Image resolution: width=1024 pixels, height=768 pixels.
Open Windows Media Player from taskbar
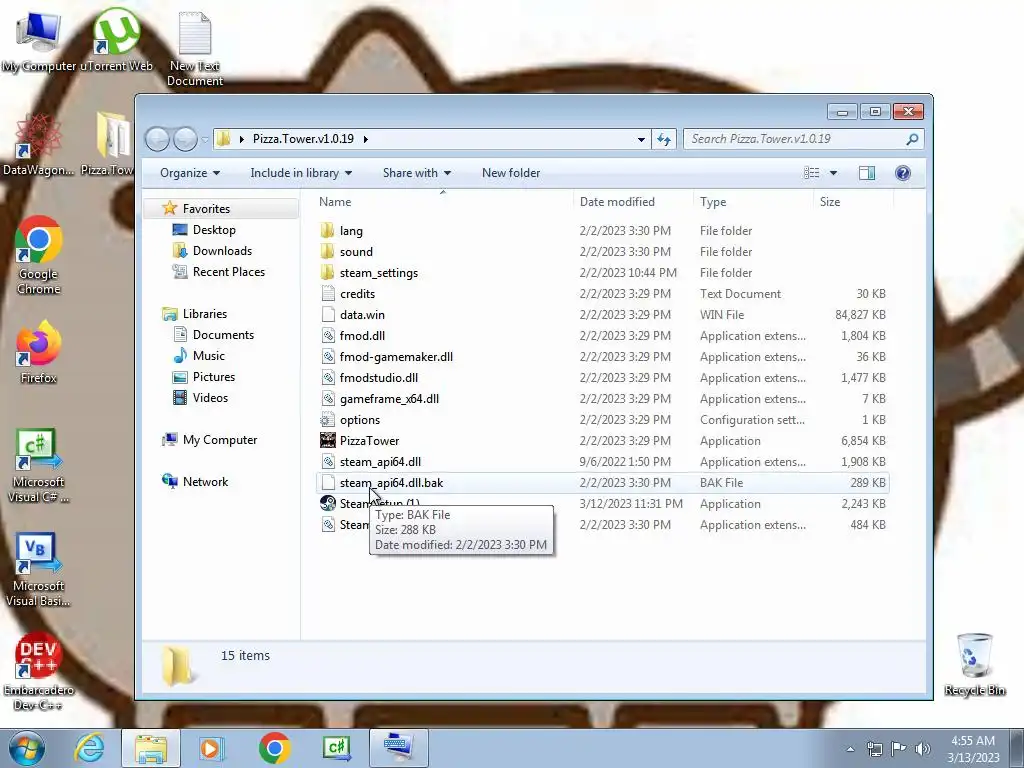[x=211, y=748]
